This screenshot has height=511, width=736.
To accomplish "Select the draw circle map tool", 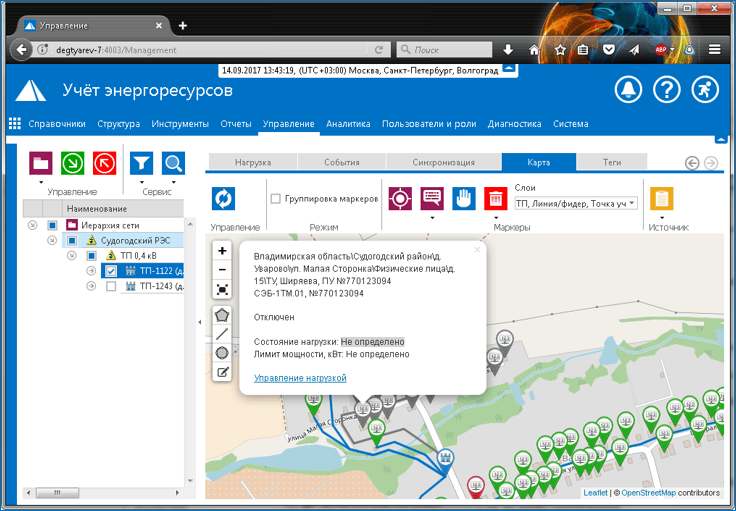I will coord(222,353).
